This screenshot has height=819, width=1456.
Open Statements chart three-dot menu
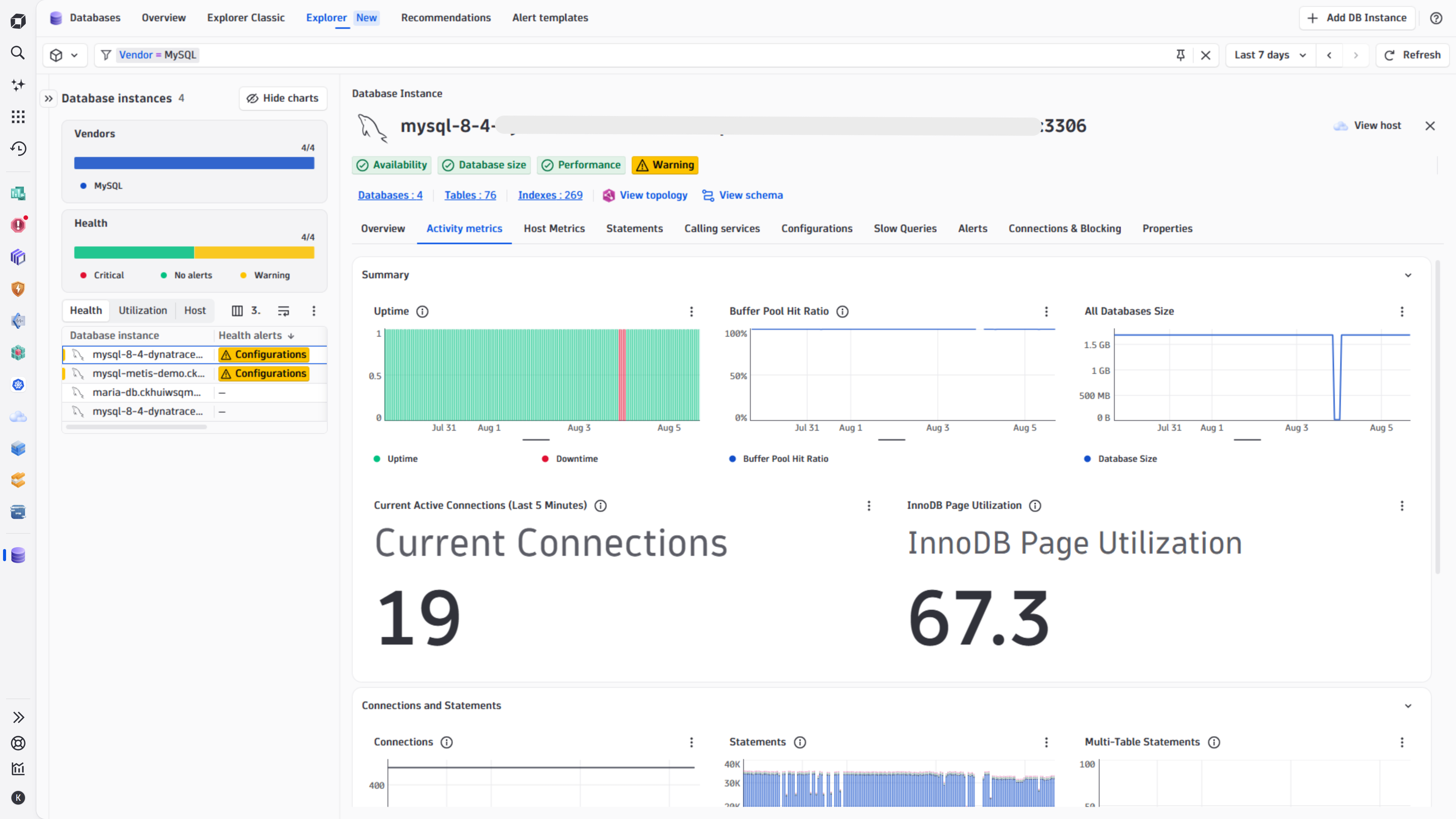(x=1046, y=742)
